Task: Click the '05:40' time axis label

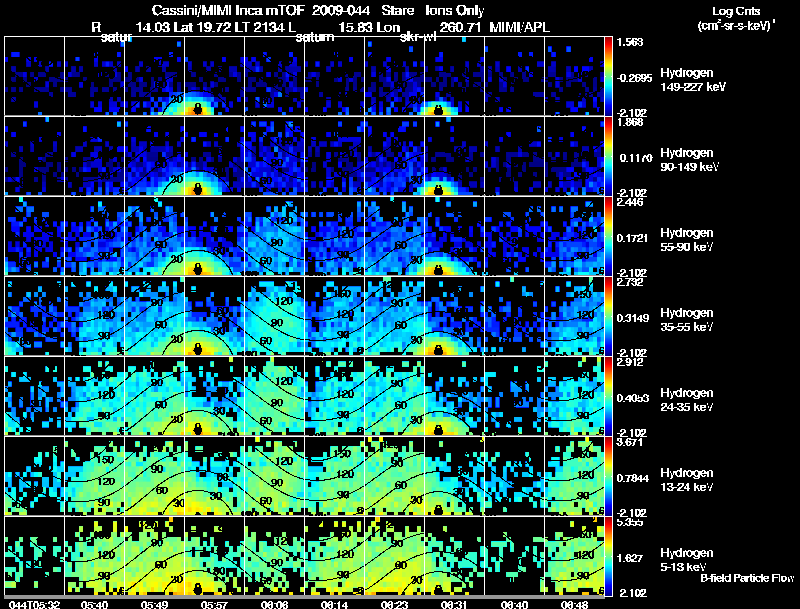Action: coord(94,604)
